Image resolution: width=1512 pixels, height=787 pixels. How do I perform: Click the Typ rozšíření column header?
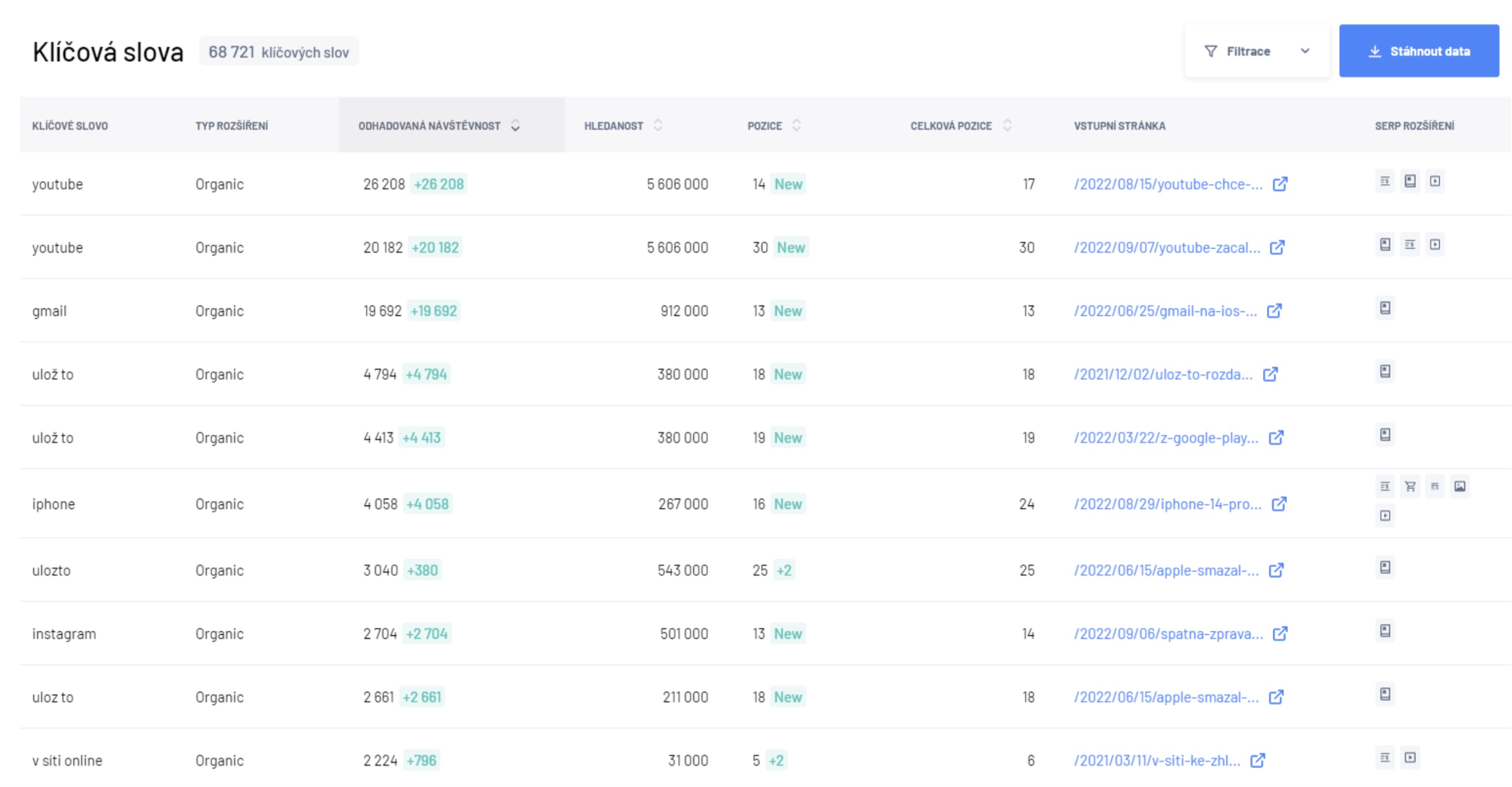231,125
